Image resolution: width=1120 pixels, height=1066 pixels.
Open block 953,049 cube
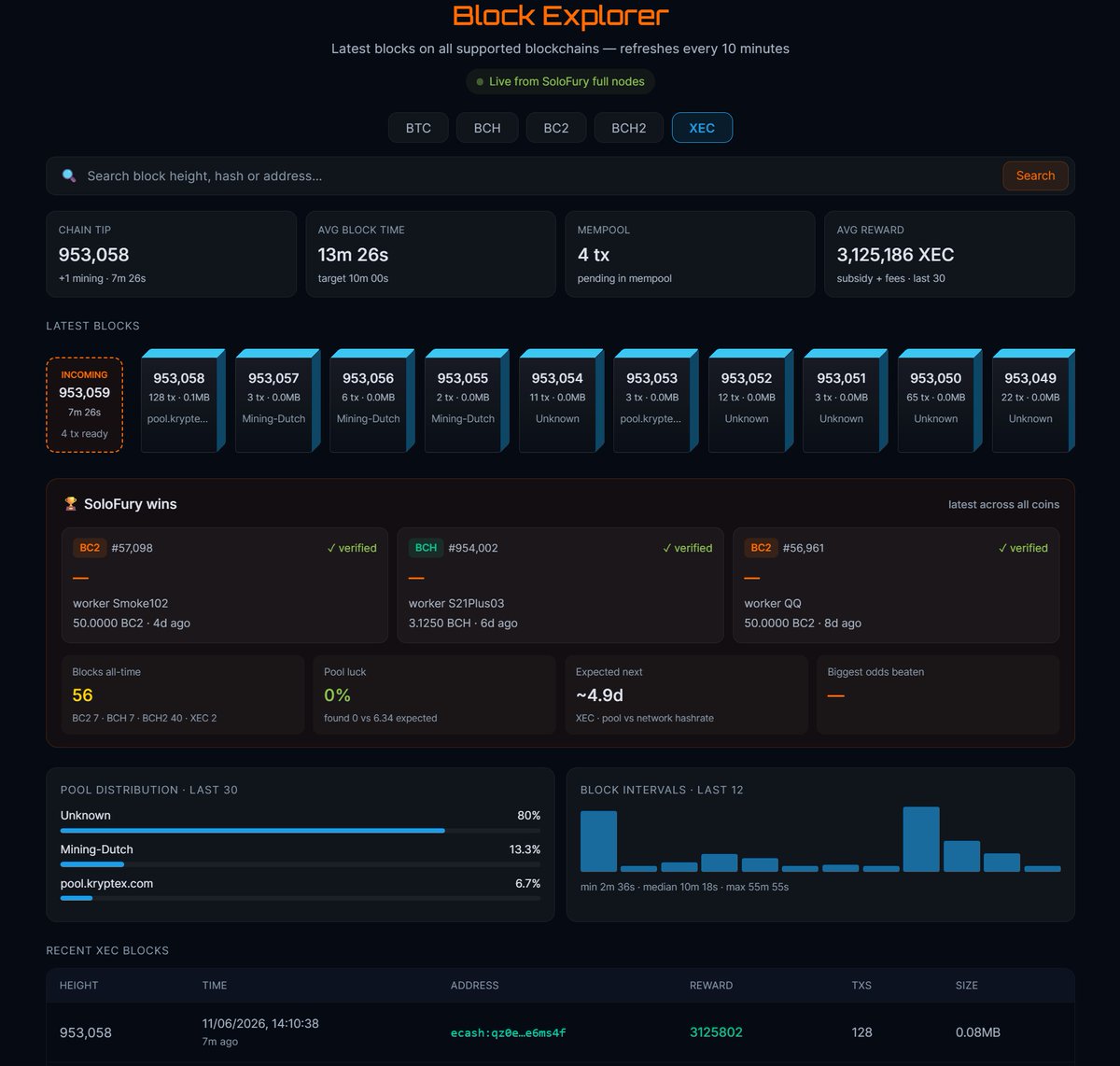pyautogui.click(x=1034, y=400)
